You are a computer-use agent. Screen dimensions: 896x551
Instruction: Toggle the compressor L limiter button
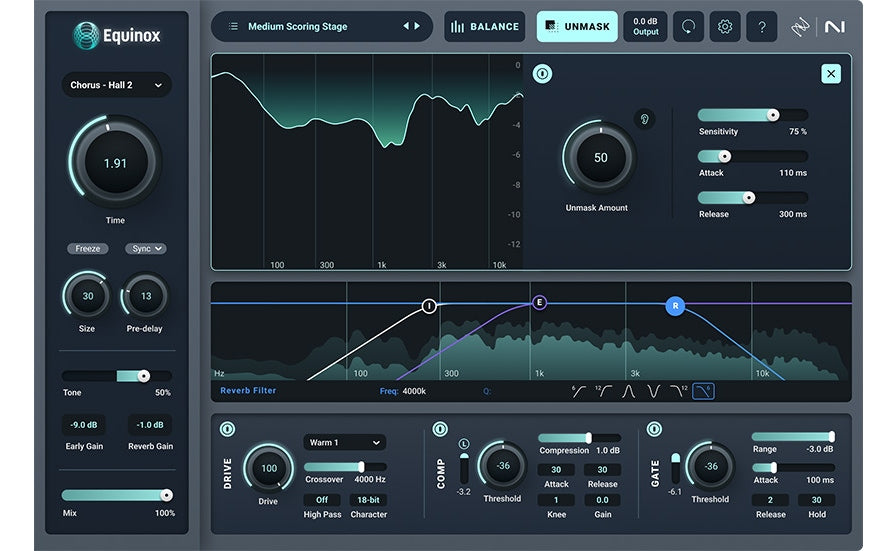(x=464, y=444)
